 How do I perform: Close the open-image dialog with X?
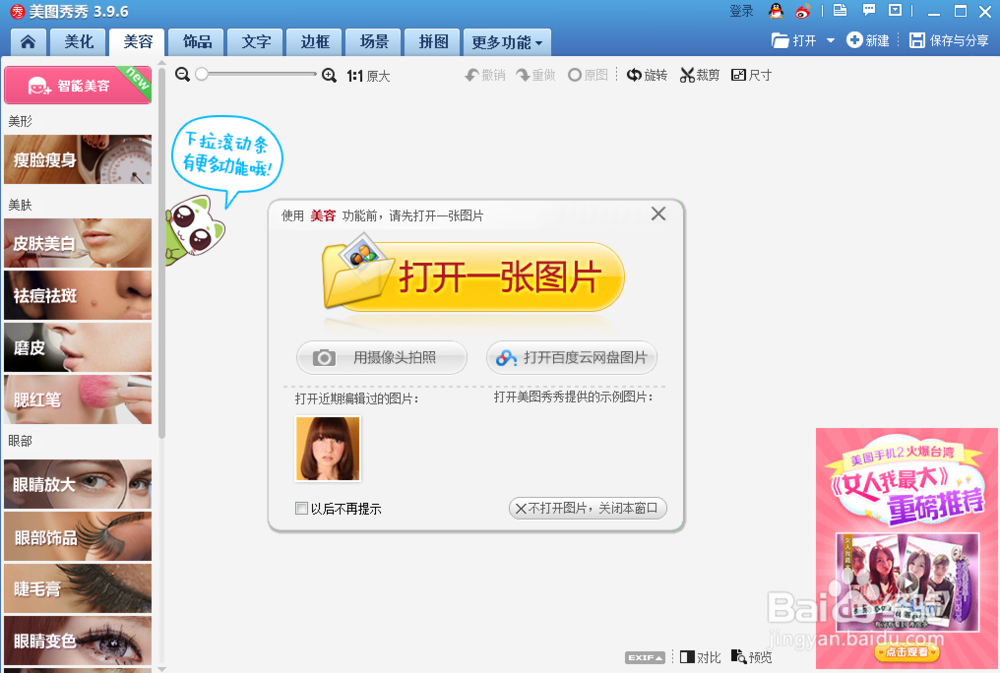[658, 214]
